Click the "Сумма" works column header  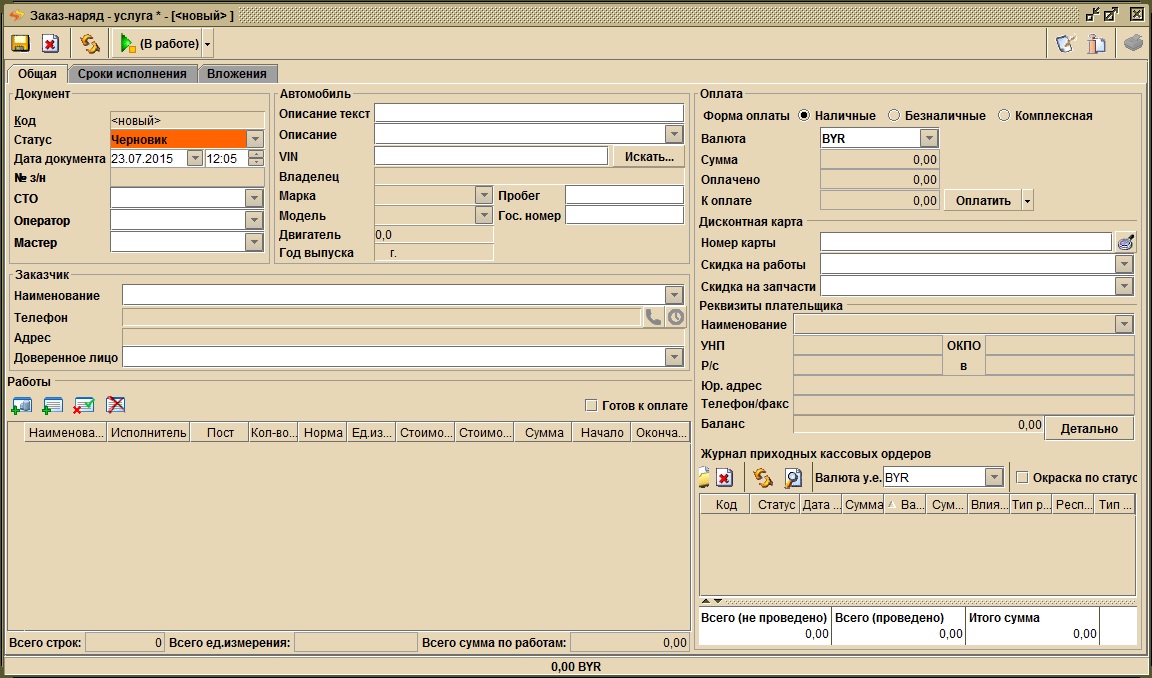tap(544, 433)
